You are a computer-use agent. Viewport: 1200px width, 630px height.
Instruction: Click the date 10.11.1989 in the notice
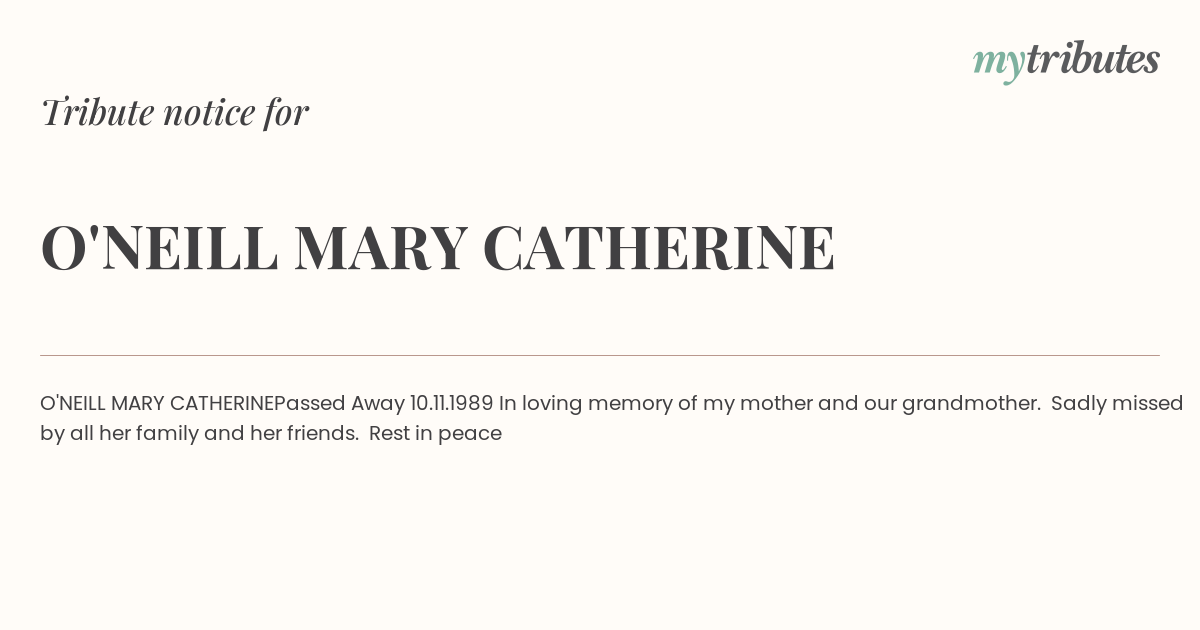point(452,403)
